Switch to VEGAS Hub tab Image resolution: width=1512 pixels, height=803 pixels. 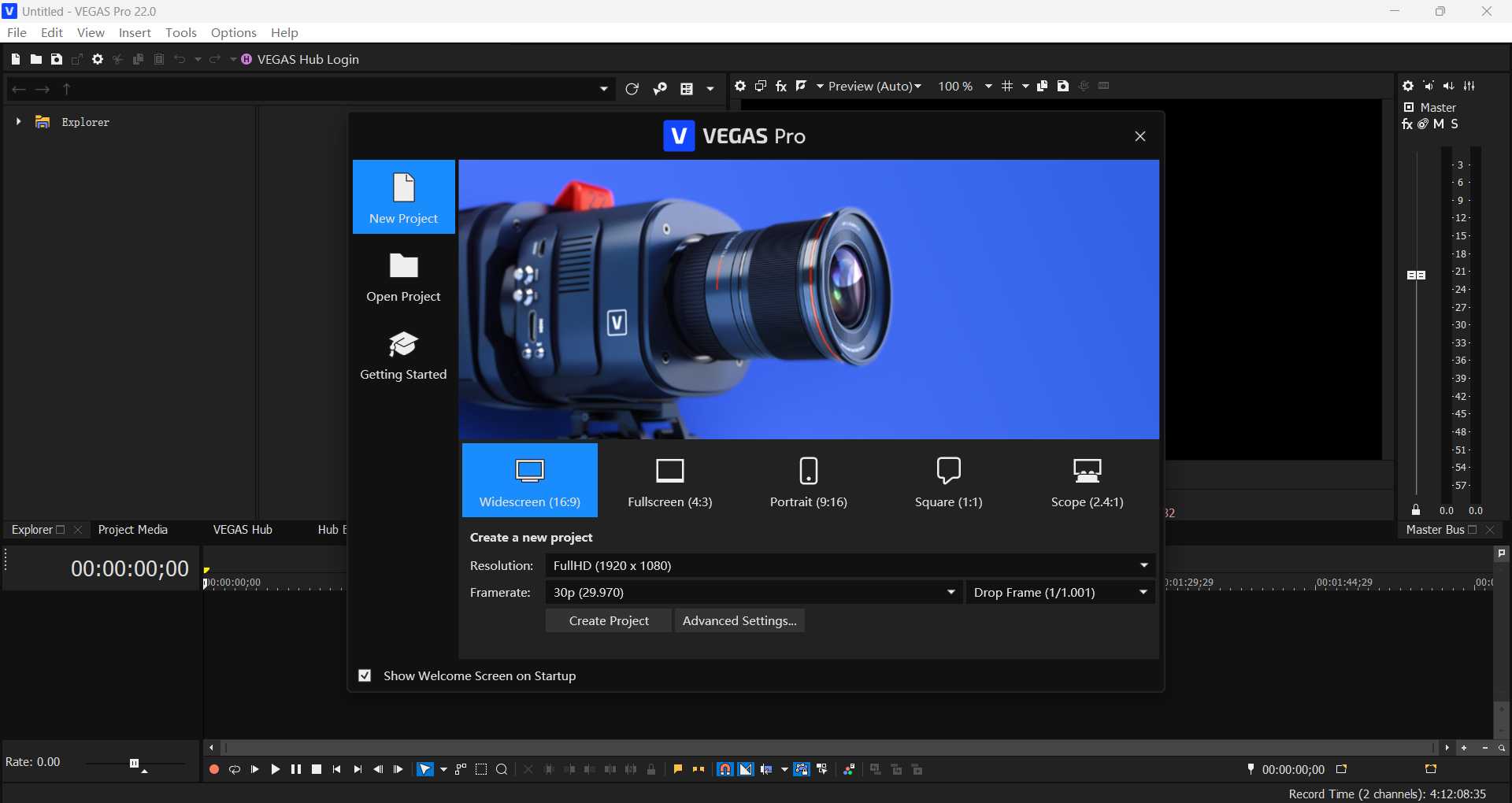tap(243, 530)
